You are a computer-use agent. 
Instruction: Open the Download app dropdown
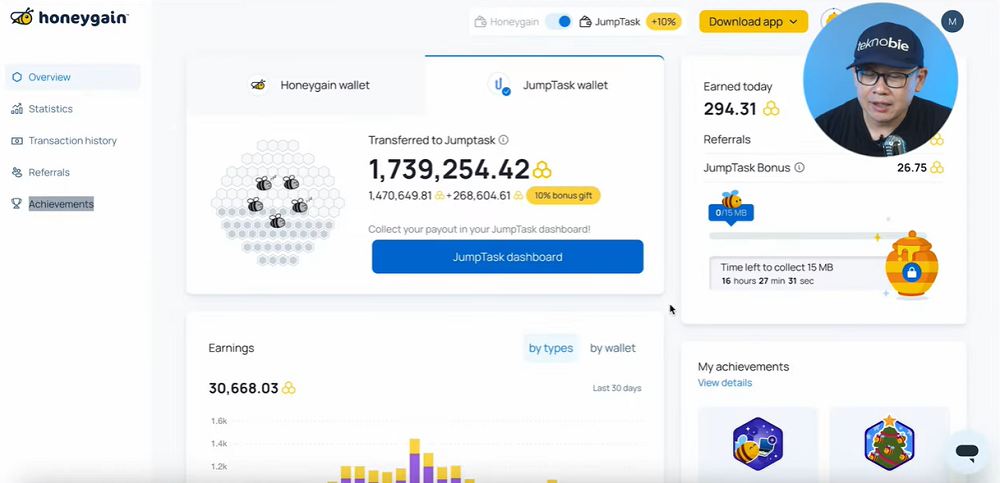(753, 22)
